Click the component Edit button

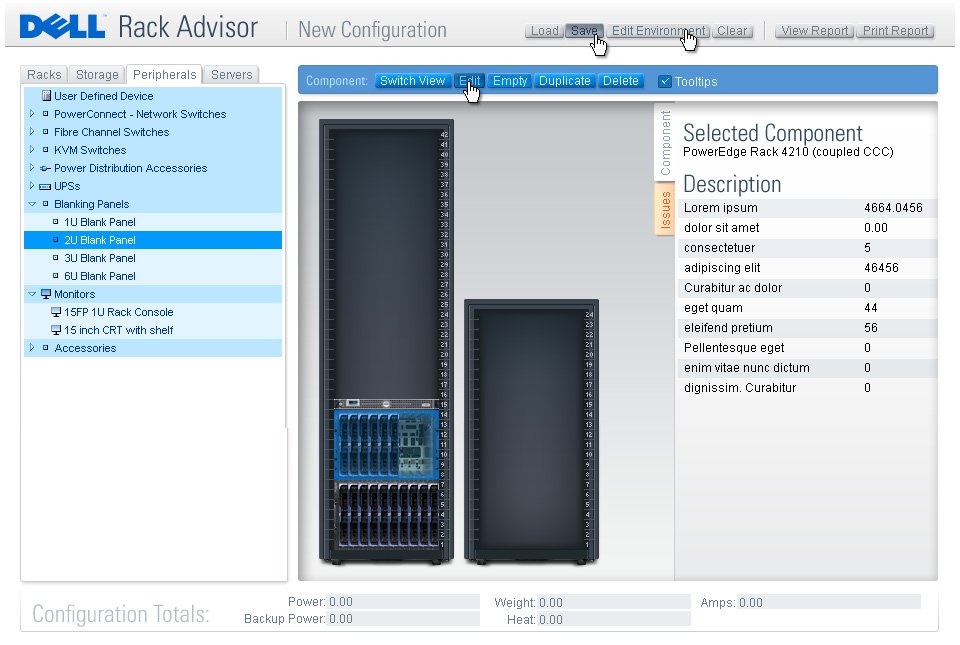(470, 81)
